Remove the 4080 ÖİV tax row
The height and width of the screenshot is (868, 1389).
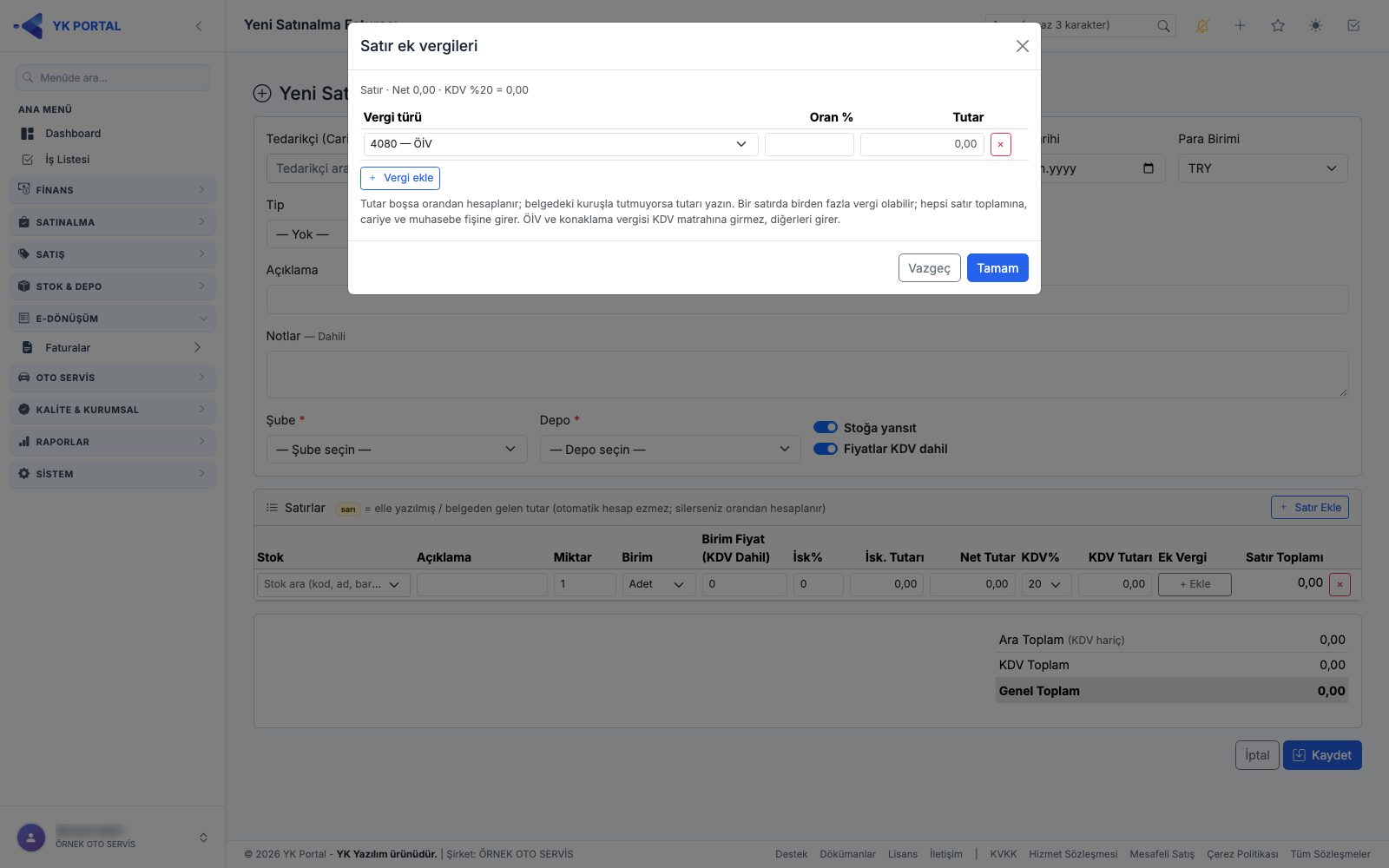1000,144
